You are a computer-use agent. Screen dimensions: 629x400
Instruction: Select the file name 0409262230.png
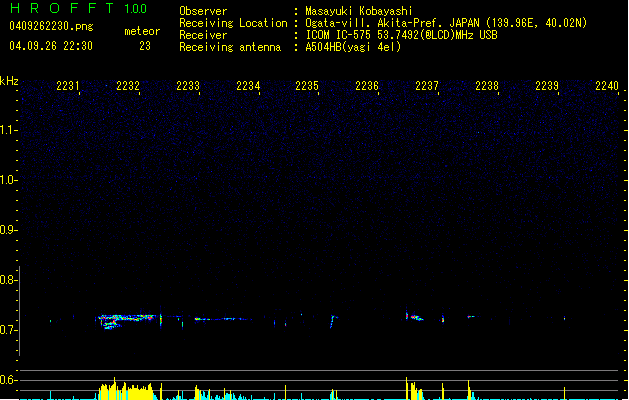coord(51,26)
